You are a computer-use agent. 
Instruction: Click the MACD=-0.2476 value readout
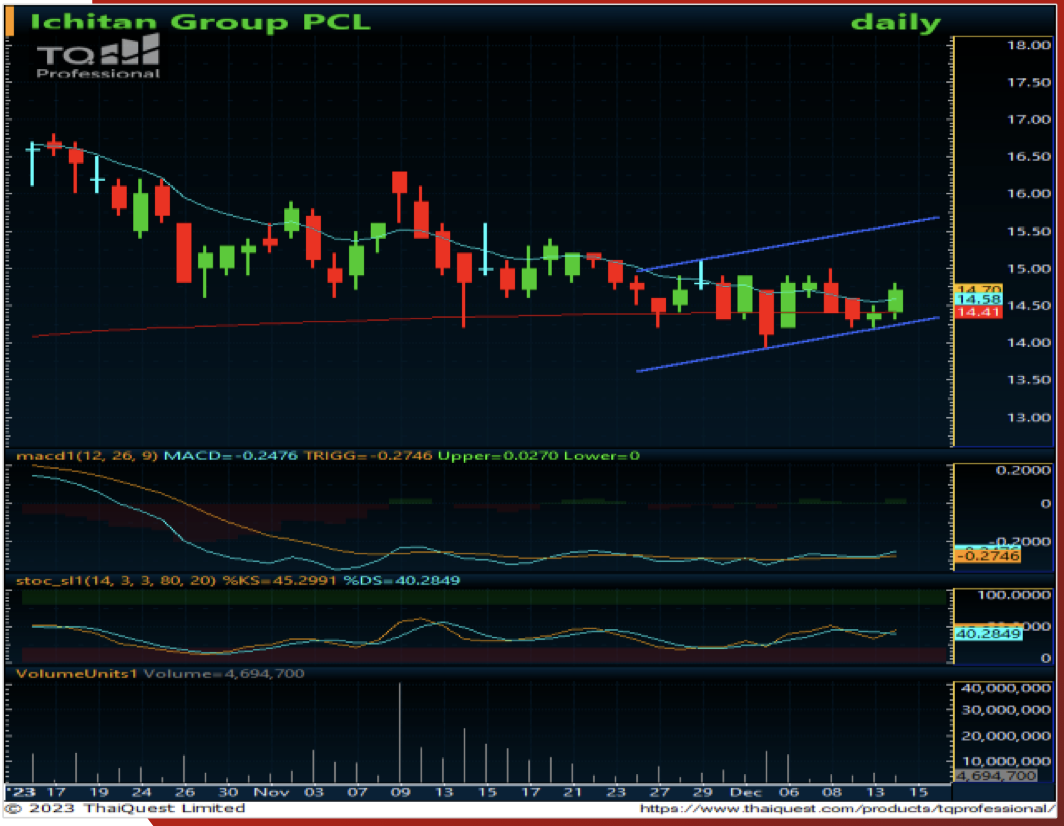pos(231,455)
